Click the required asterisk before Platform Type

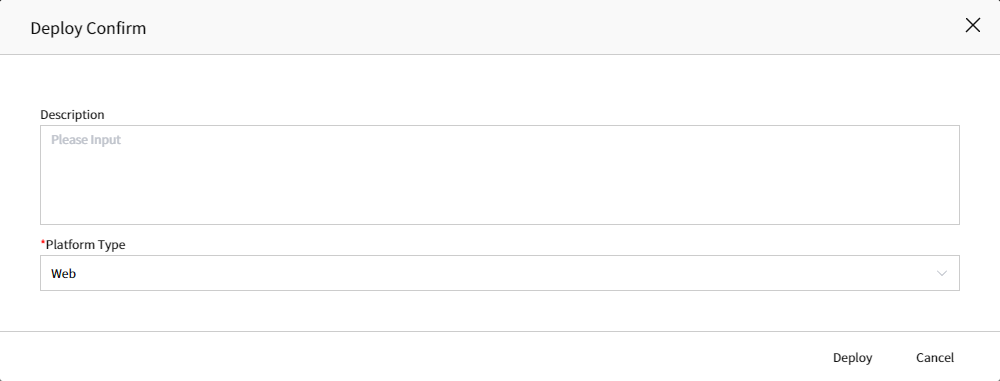coord(43,243)
